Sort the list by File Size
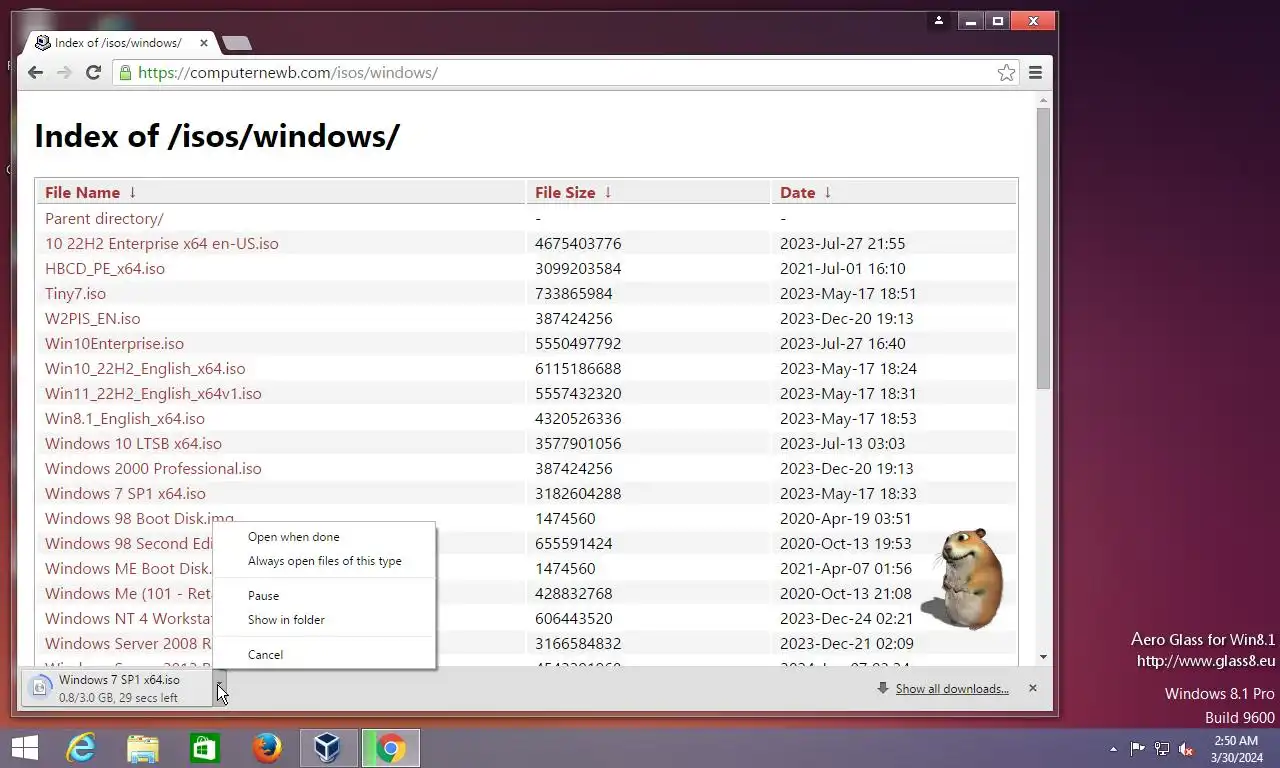The image size is (1280, 768). point(573,192)
